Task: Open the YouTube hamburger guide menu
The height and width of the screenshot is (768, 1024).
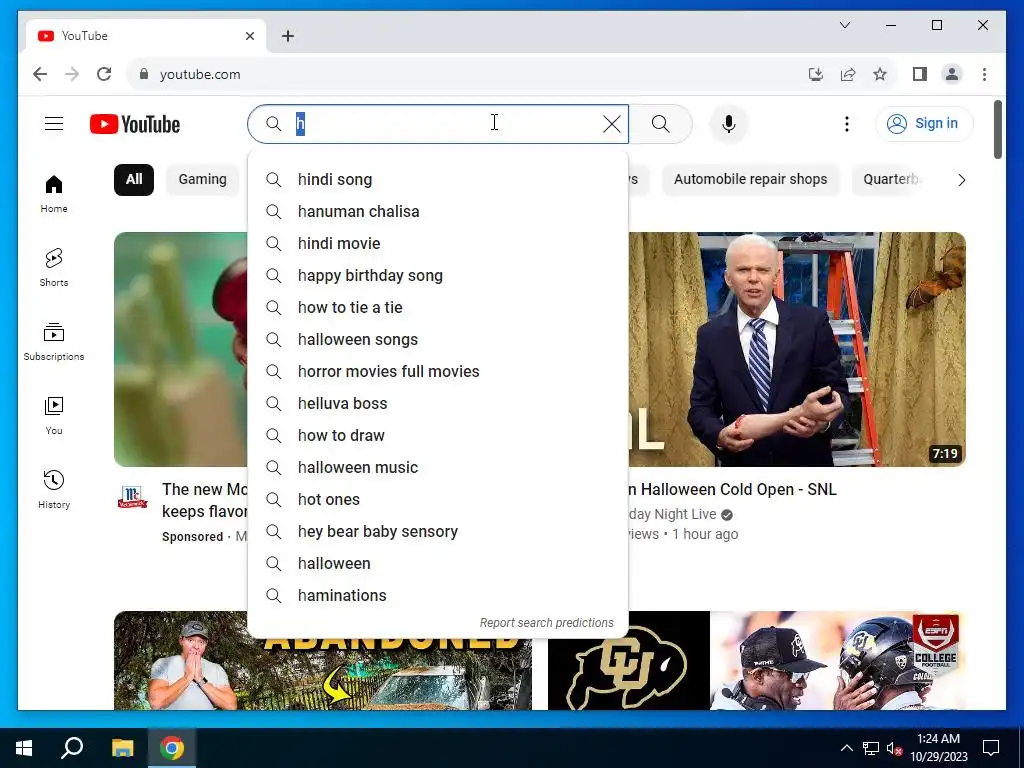Action: click(54, 124)
